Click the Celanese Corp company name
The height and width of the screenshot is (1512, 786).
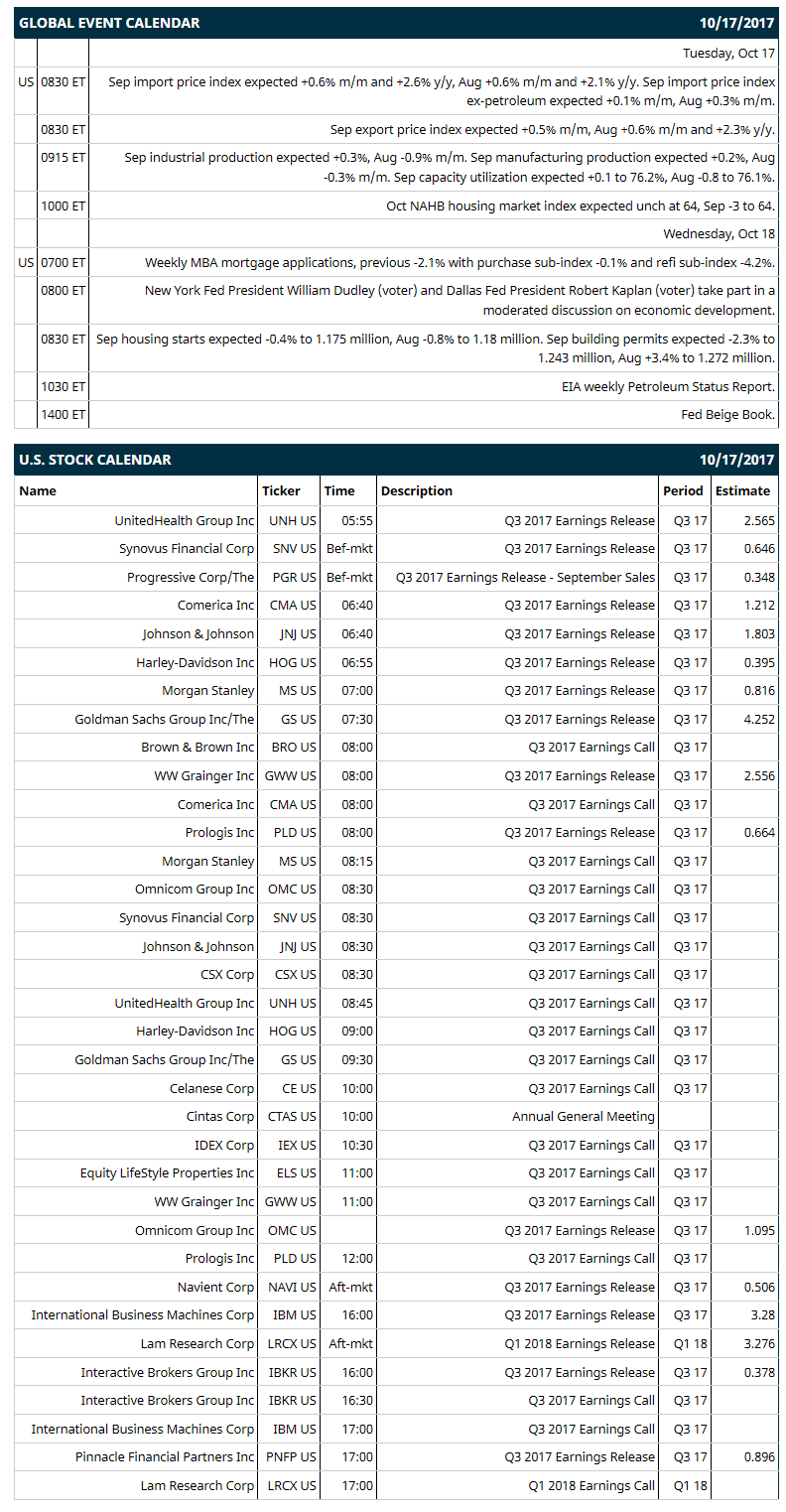coord(211,1088)
